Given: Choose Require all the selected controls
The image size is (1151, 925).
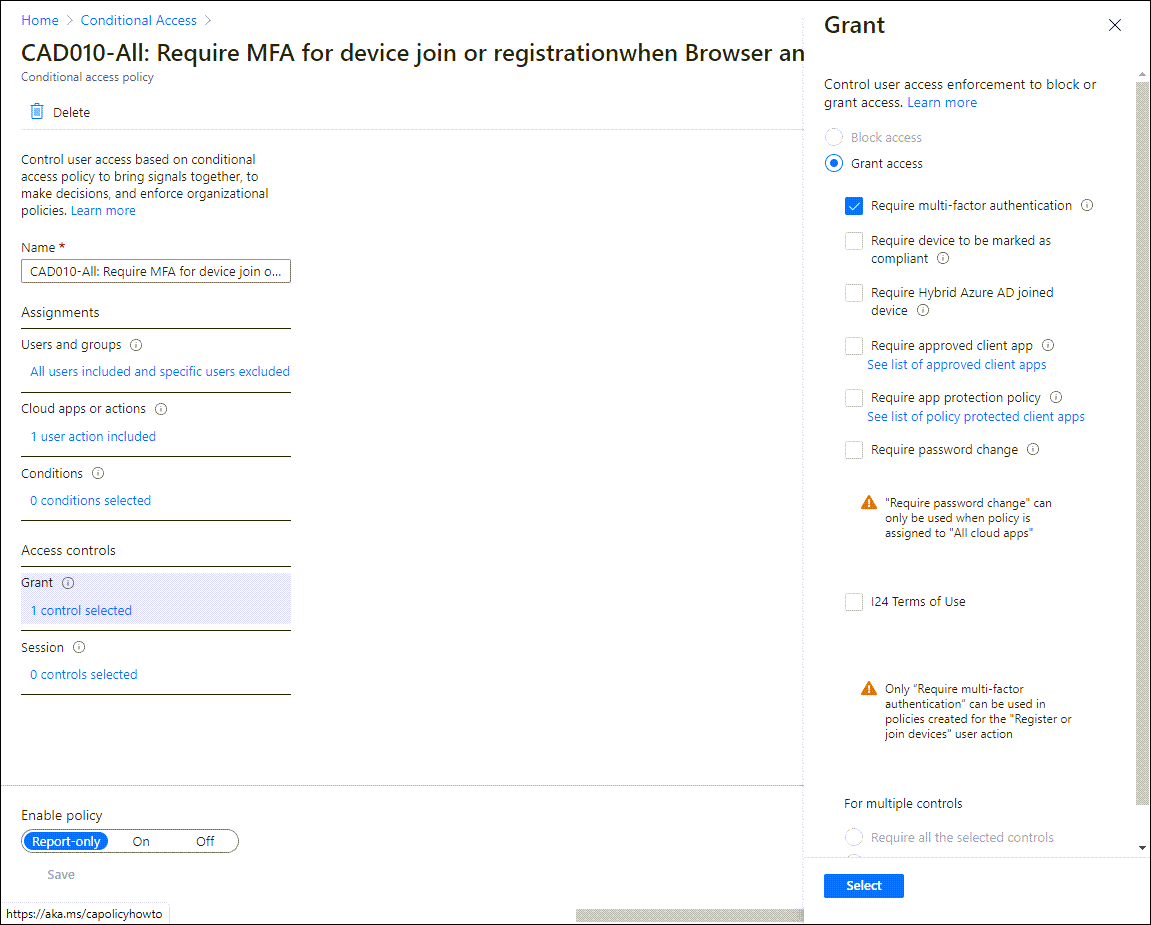Looking at the screenshot, I should pos(854,837).
